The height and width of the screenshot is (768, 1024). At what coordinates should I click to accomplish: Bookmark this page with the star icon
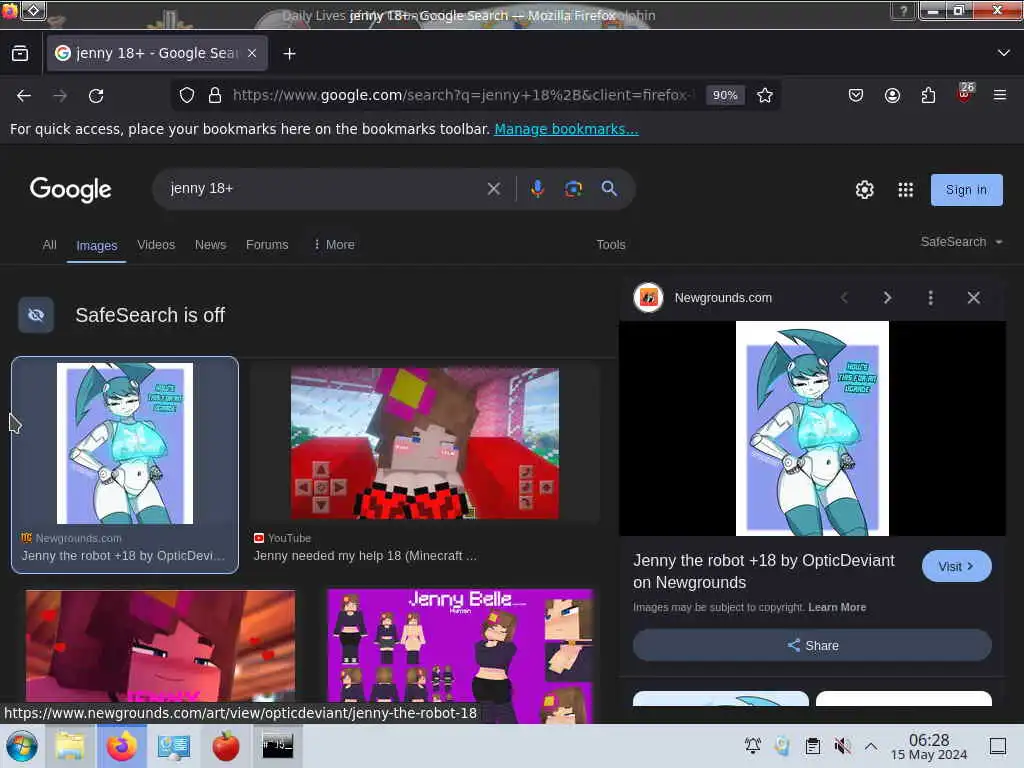tap(765, 95)
